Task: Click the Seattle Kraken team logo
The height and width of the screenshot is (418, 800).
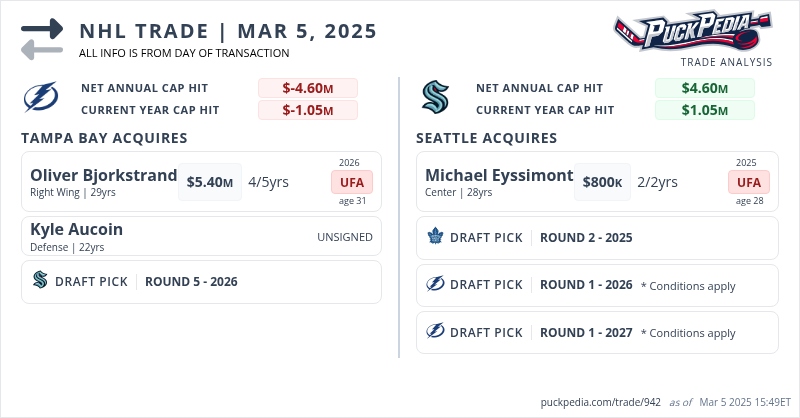Action: tap(435, 97)
